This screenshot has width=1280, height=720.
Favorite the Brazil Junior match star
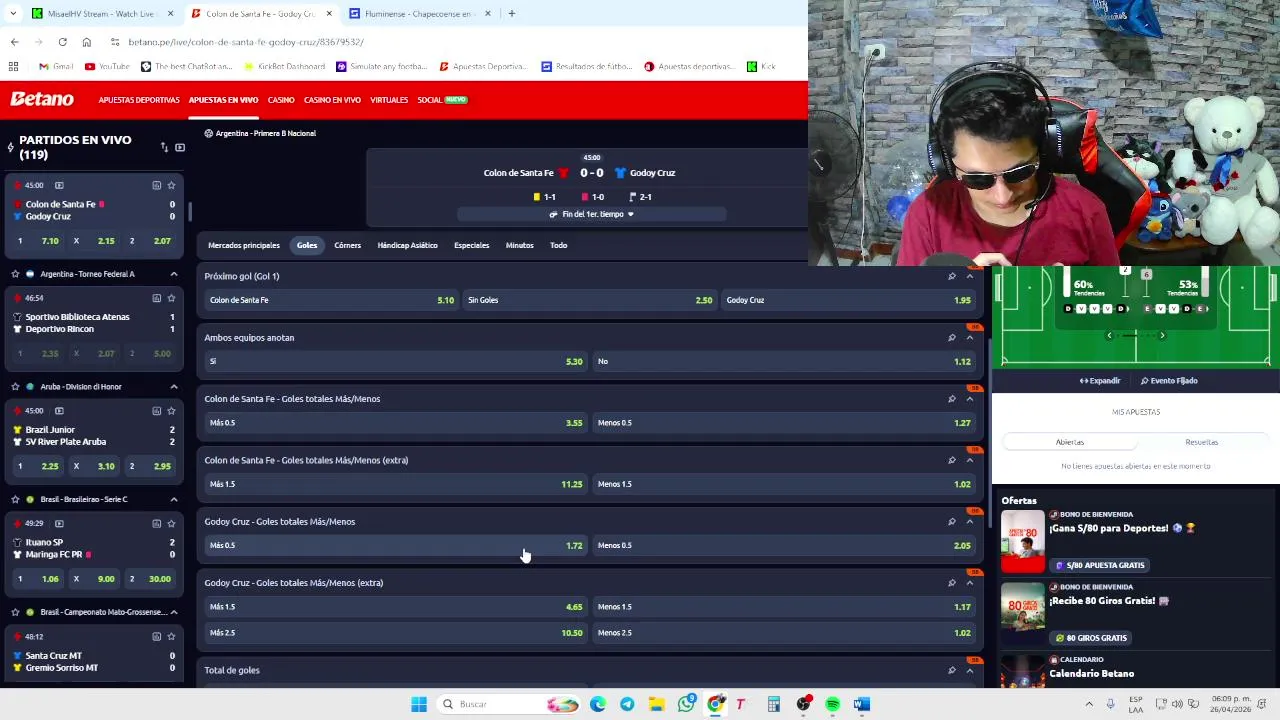click(x=171, y=411)
